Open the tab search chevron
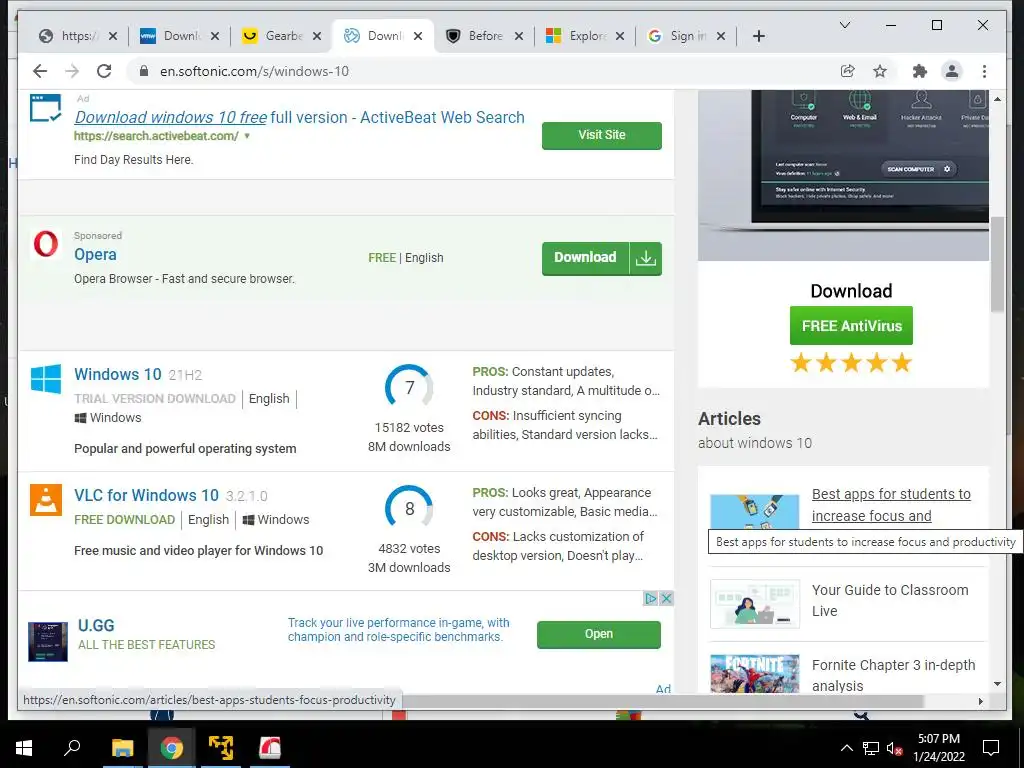This screenshot has width=1024, height=768. point(844,25)
